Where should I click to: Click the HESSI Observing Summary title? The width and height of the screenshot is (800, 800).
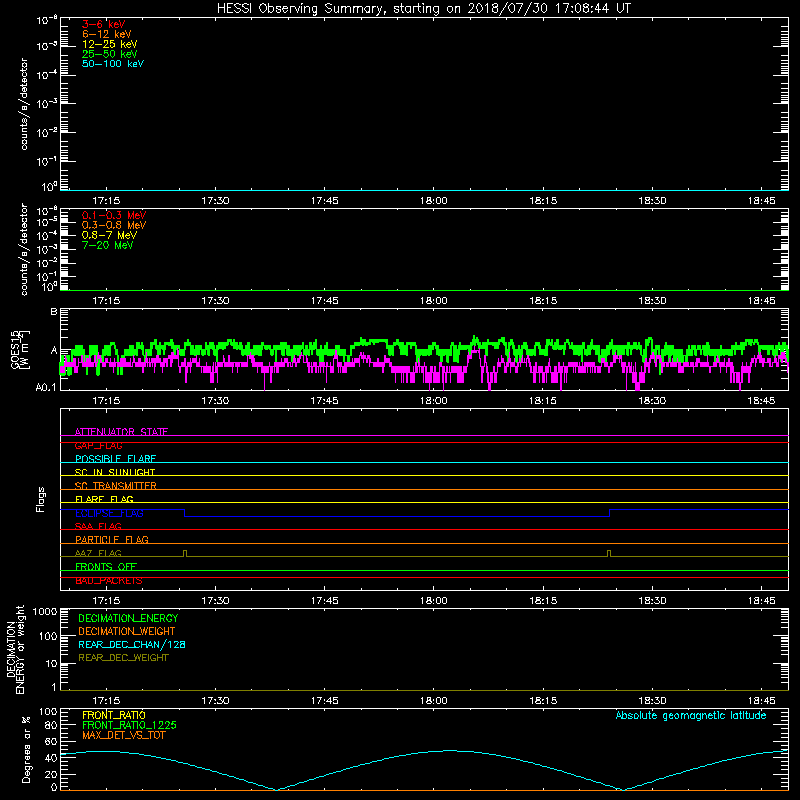(x=423, y=9)
